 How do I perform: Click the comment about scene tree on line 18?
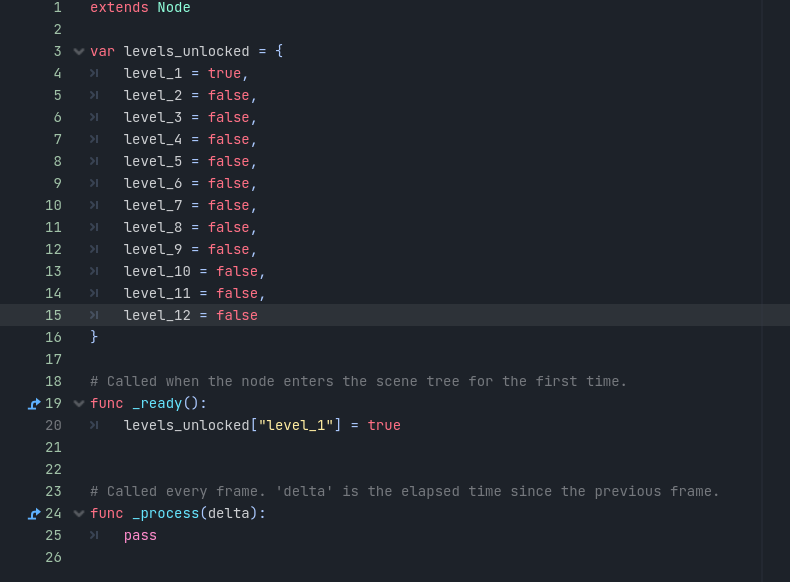click(358, 381)
